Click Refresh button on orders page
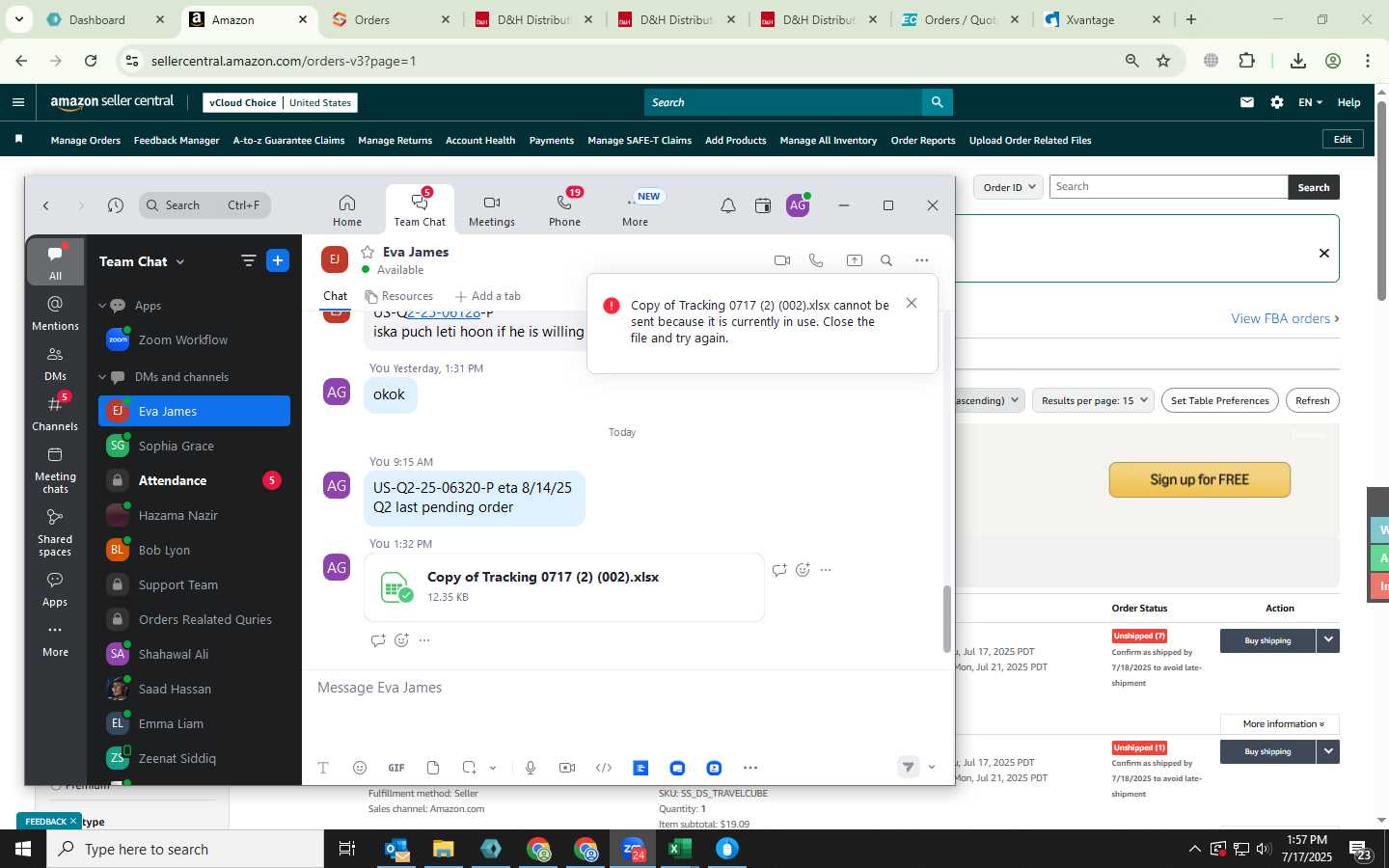The width and height of the screenshot is (1389, 868). tap(1312, 400)
